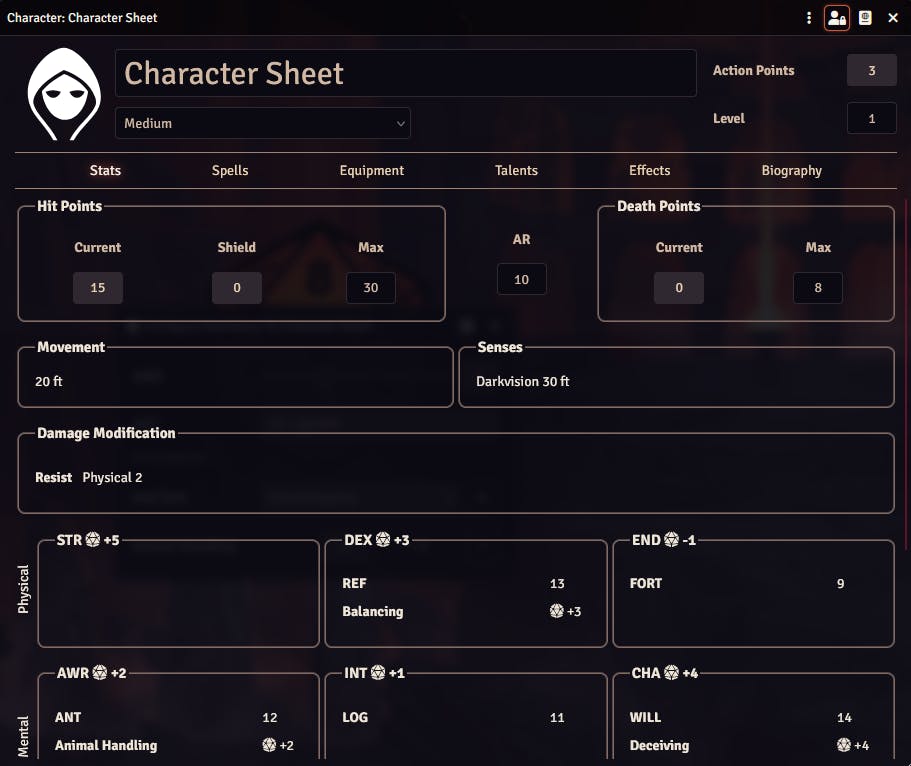Image resolution: width=911 pixels, height=766 pixels.
Task: Edit the Max Hit Points field
Action: [370, 288]
